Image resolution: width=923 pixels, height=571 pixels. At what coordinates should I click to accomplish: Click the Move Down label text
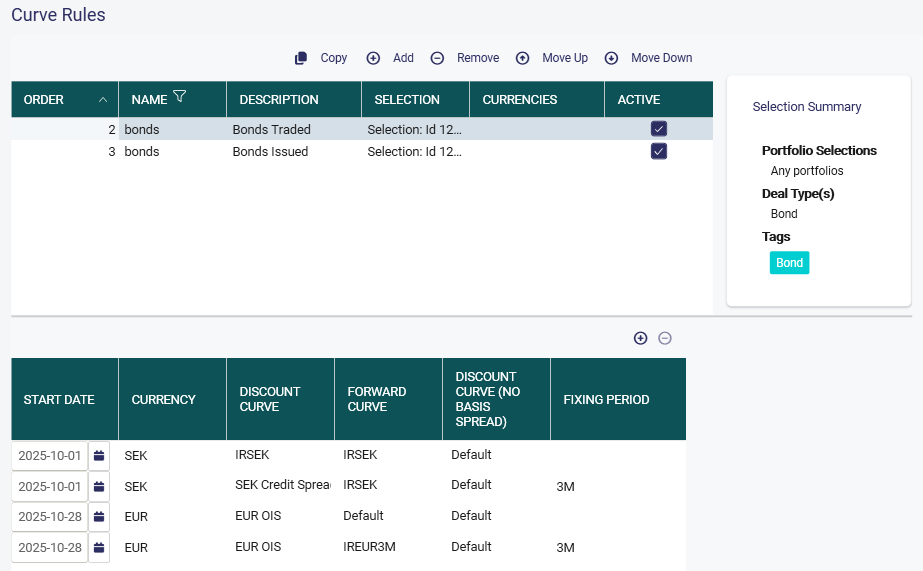coord(661,58)
